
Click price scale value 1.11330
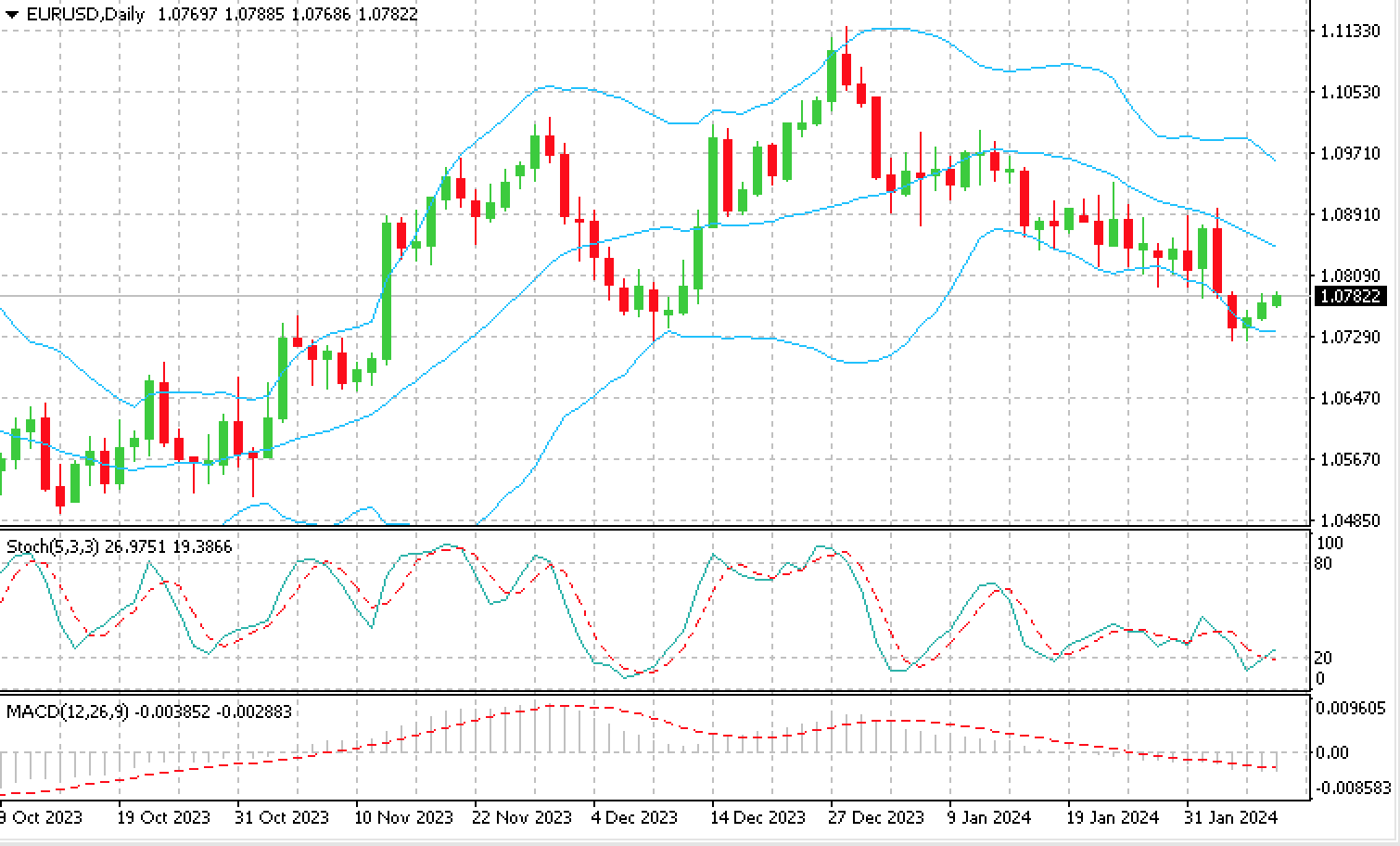click(1349, 31)
